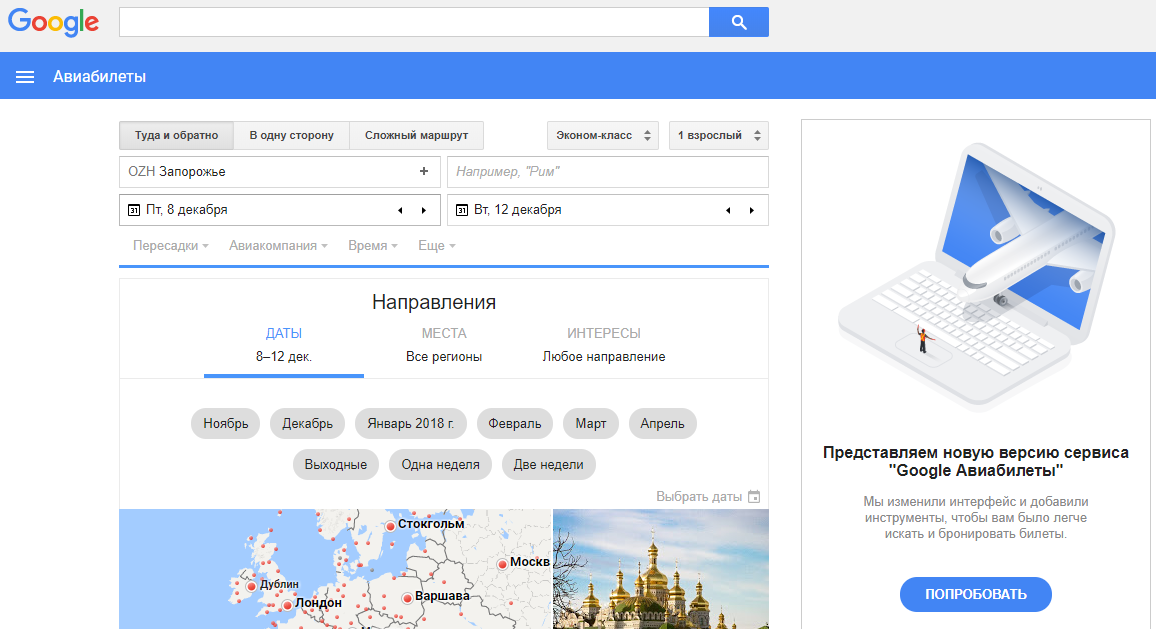Screen dimensions: 1156x629
Task: Toggle the Март month chip
Action: (591, 423)
